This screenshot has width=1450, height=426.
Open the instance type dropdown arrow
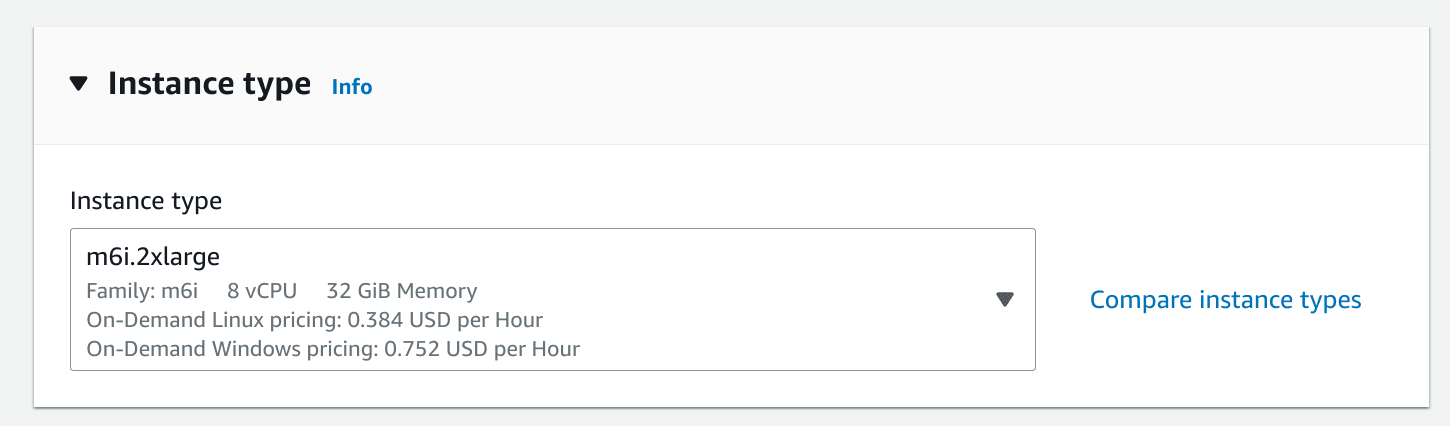[1005, 299]
